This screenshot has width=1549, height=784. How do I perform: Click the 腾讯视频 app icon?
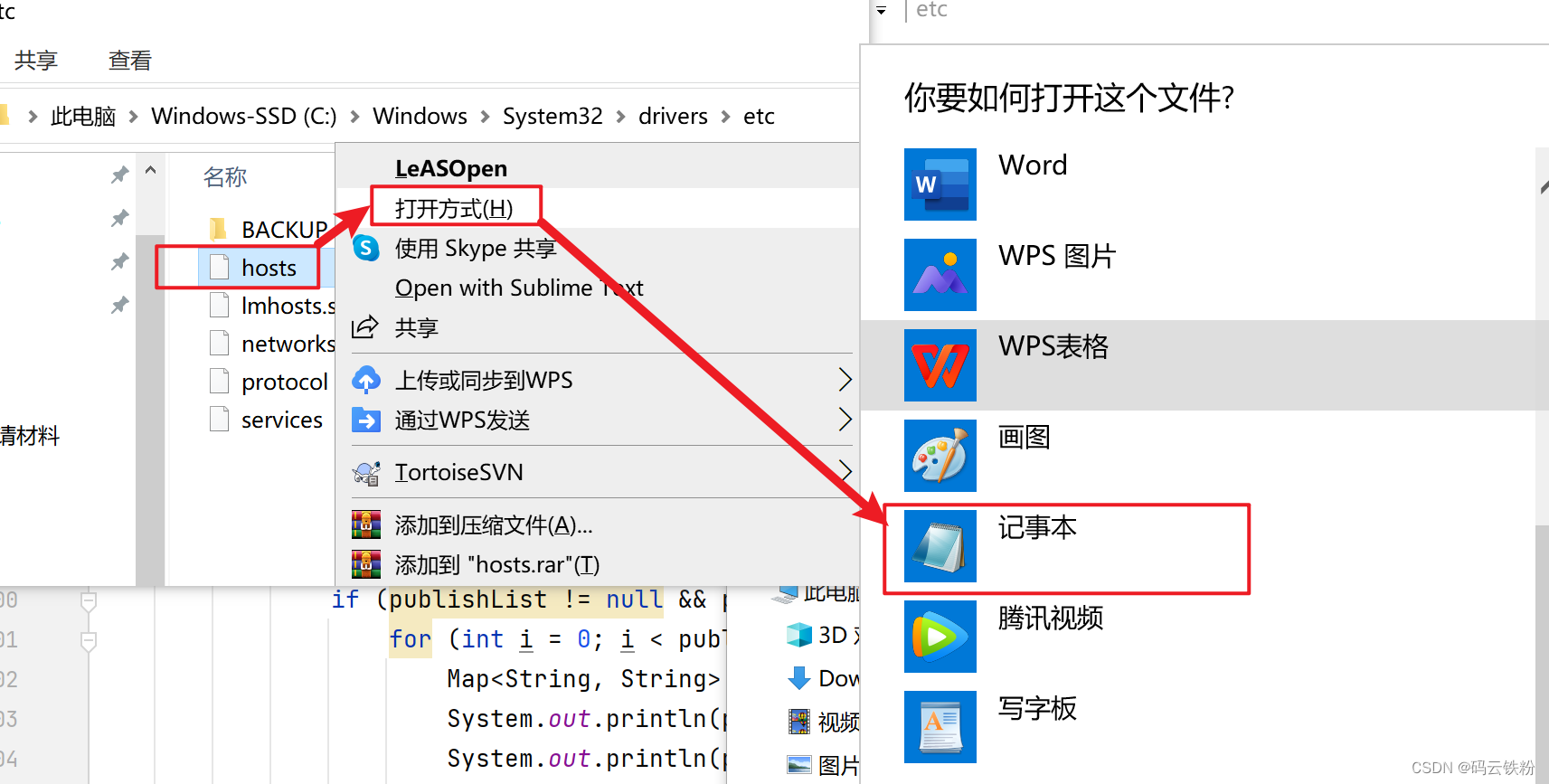point(940,637)
